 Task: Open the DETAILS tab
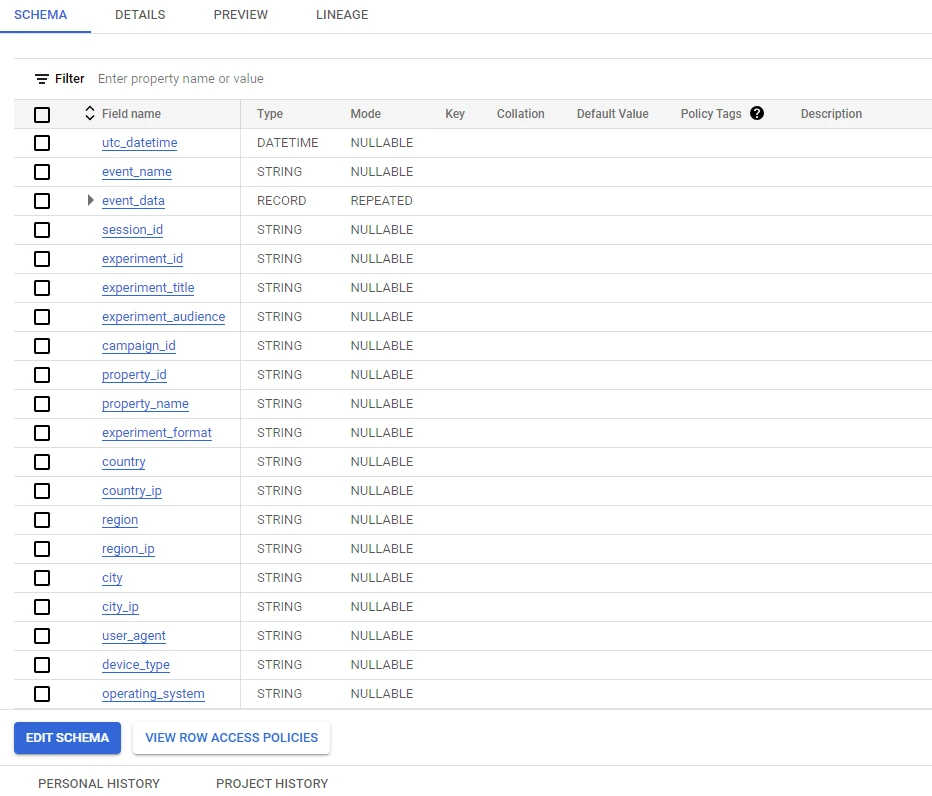(x=140, y=15)
